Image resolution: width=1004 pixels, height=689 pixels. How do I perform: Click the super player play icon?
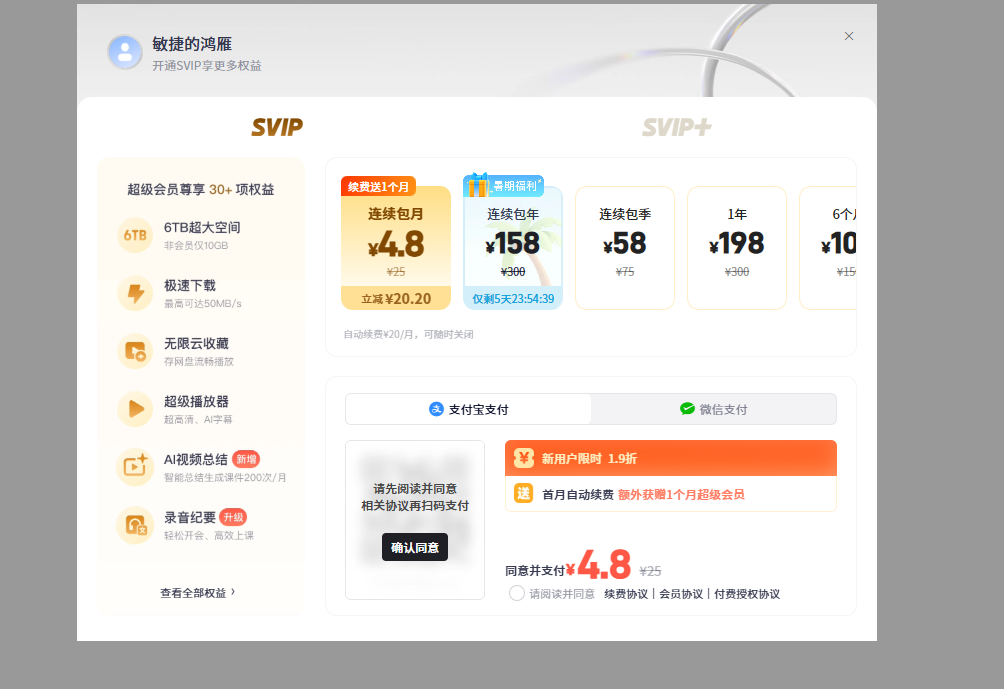pyautogui.click(x=135, y=409)
